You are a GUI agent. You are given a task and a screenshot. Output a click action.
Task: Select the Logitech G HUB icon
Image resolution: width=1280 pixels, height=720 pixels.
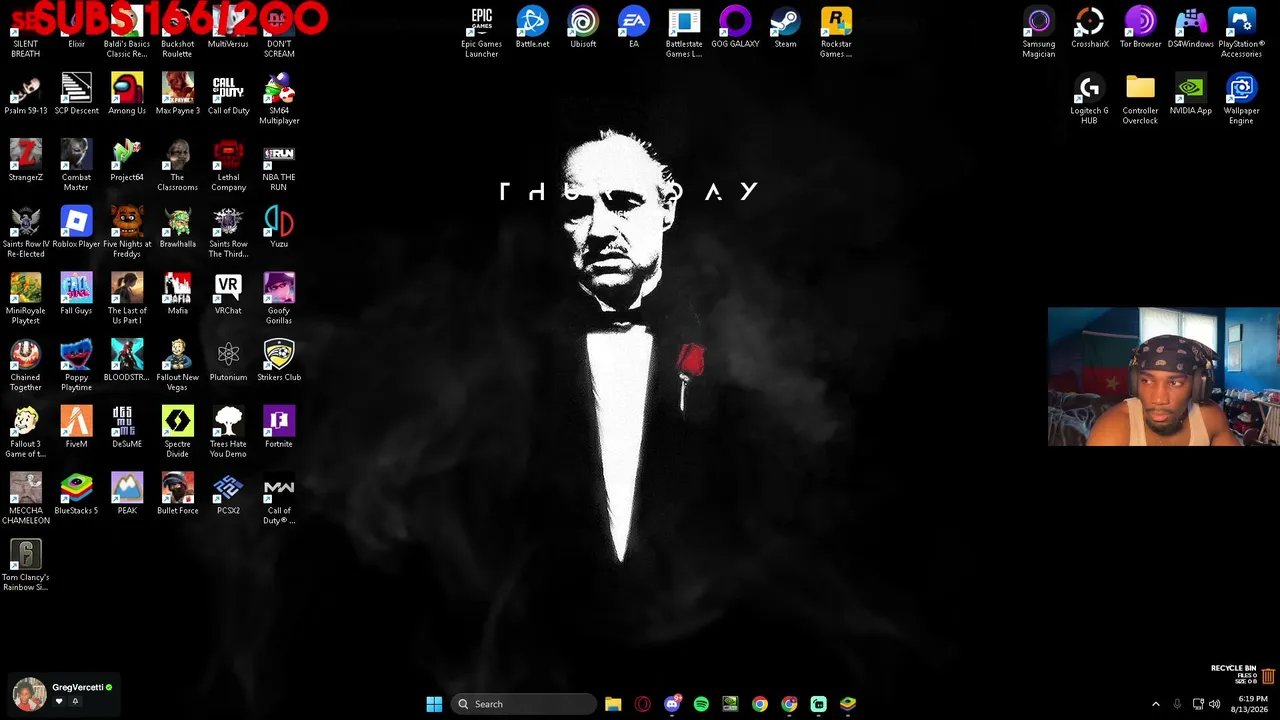pyautogui.click(x=1089, y=99)
